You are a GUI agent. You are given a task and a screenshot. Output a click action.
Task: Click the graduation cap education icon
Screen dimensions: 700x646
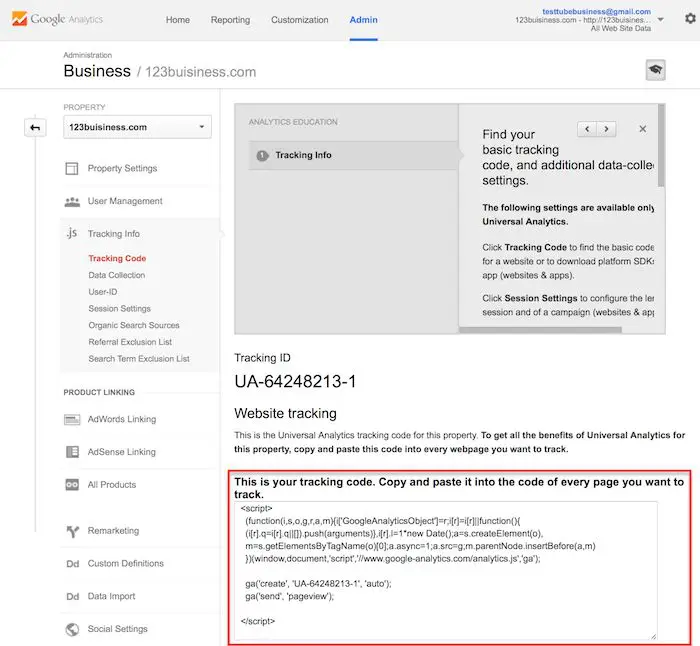[656, 69]
